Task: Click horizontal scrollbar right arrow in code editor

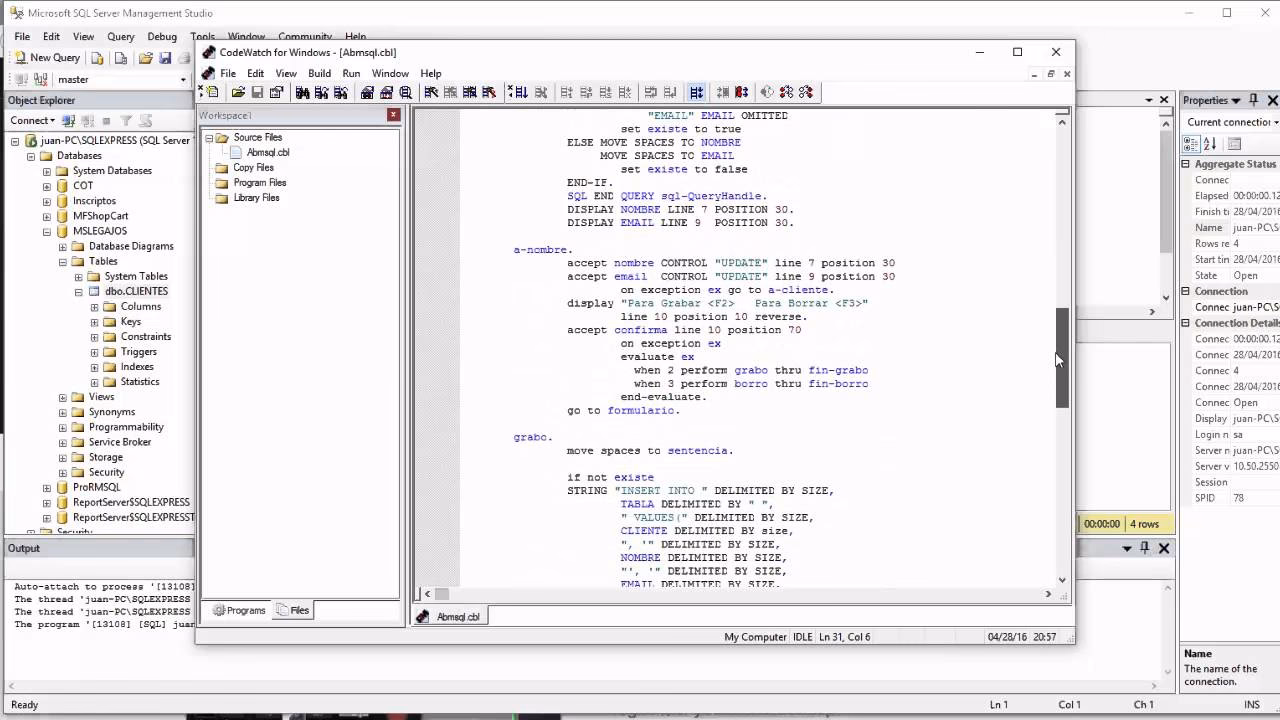Action: 1048,594
